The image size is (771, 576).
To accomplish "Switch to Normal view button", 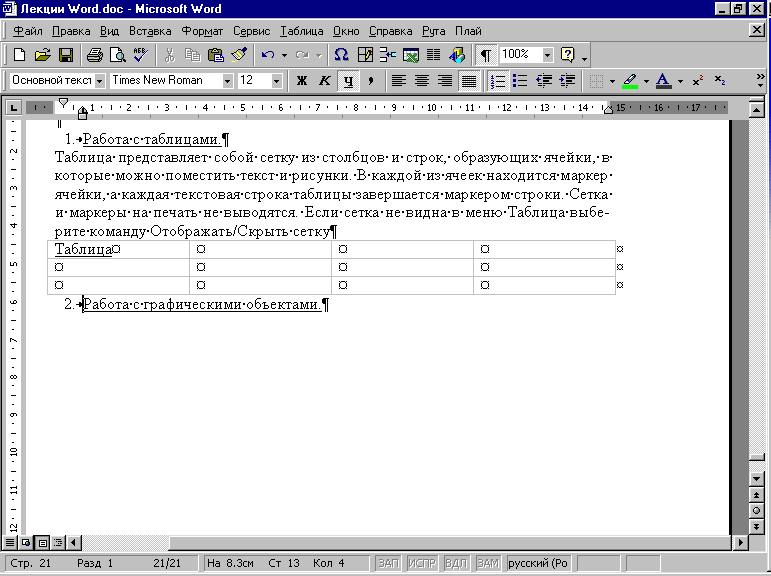I will click(x=10, y=543).
